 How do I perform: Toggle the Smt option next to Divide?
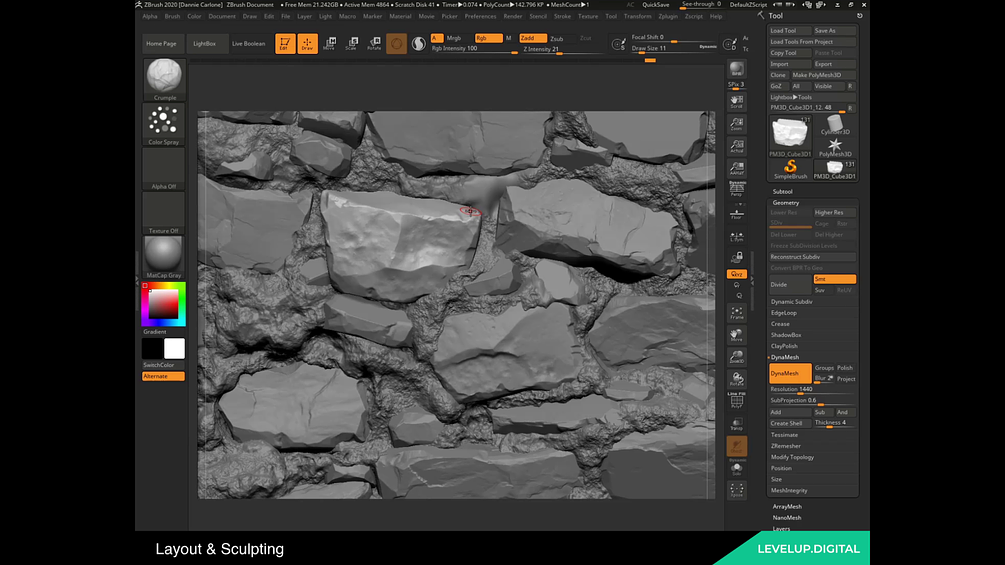point(835,279)
